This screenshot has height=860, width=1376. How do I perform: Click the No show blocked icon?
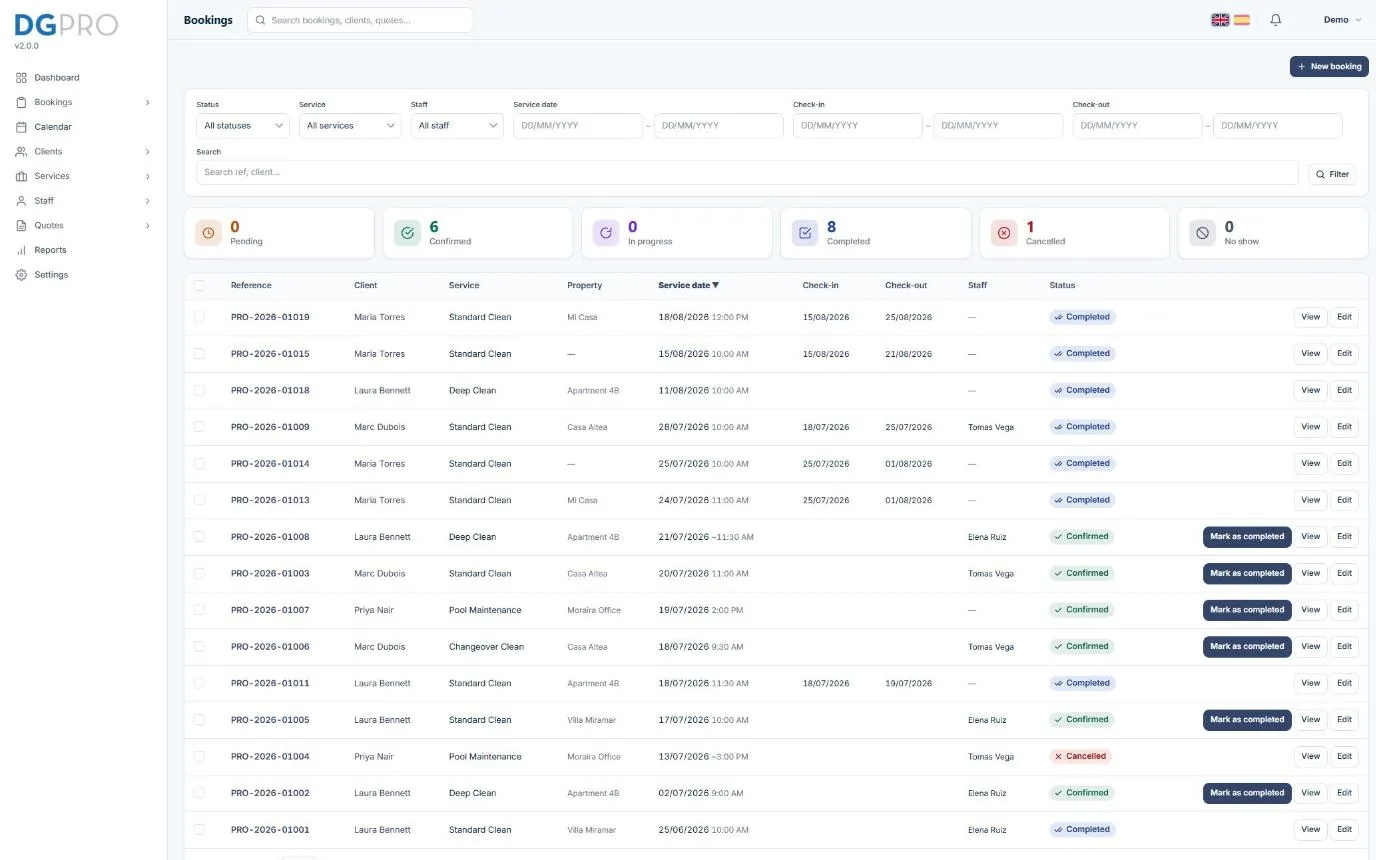click(1203, 233)
